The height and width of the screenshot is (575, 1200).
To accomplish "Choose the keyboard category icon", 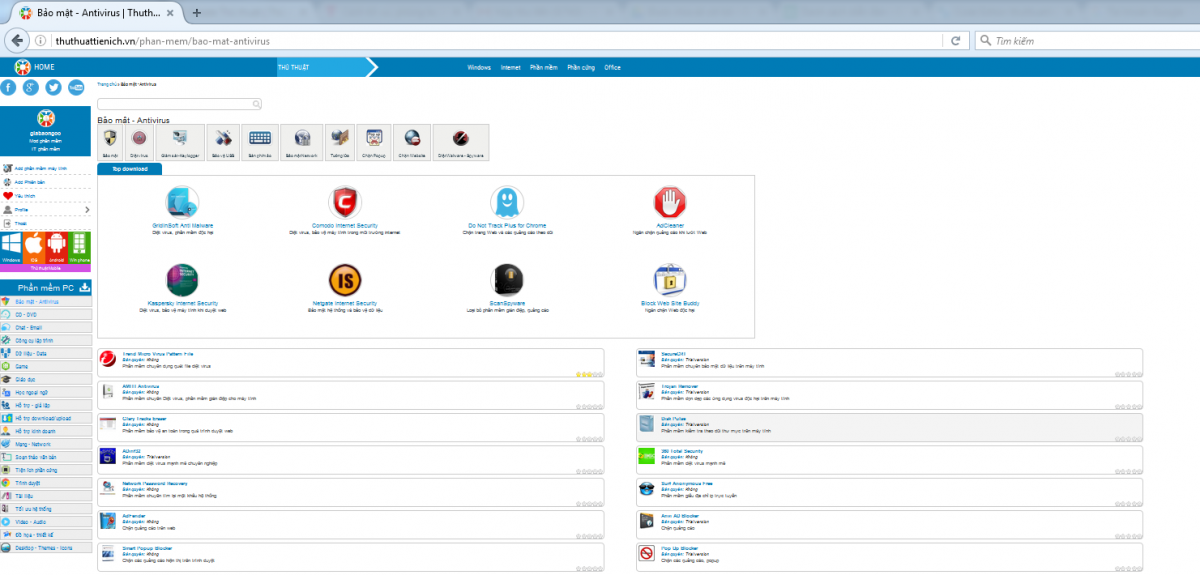I will (259, 141).
